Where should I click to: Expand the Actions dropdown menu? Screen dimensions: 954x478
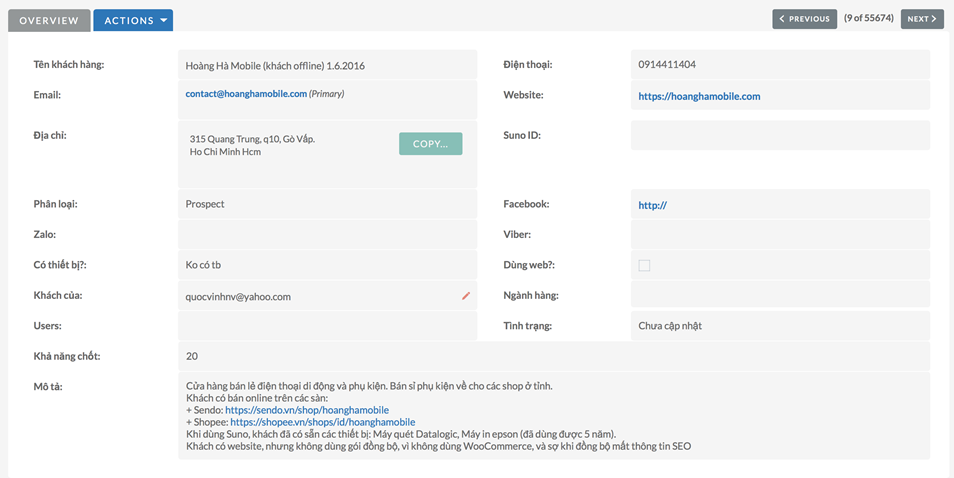pos(133,20)
